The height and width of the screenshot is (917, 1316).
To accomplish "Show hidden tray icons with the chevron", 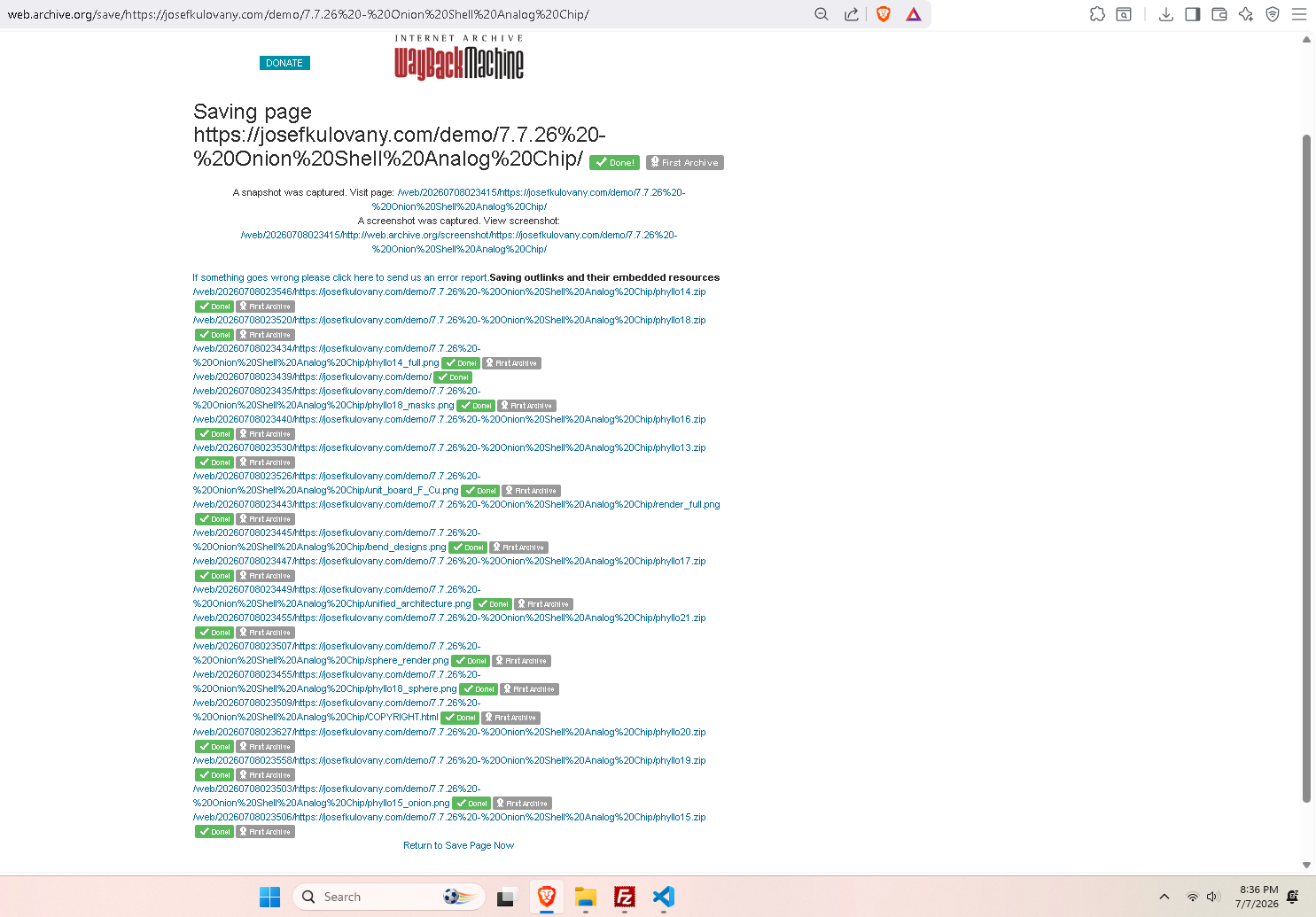I will pos(1164,897).
